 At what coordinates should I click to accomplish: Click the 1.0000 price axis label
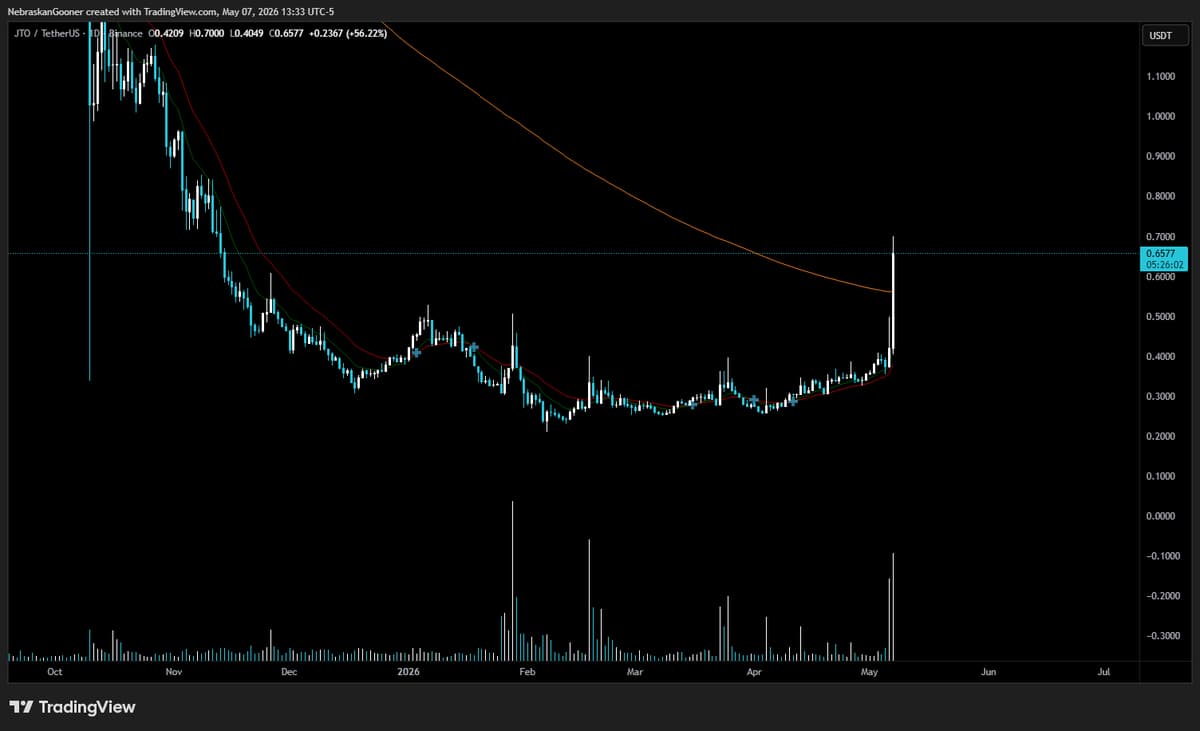point(1161,116)
